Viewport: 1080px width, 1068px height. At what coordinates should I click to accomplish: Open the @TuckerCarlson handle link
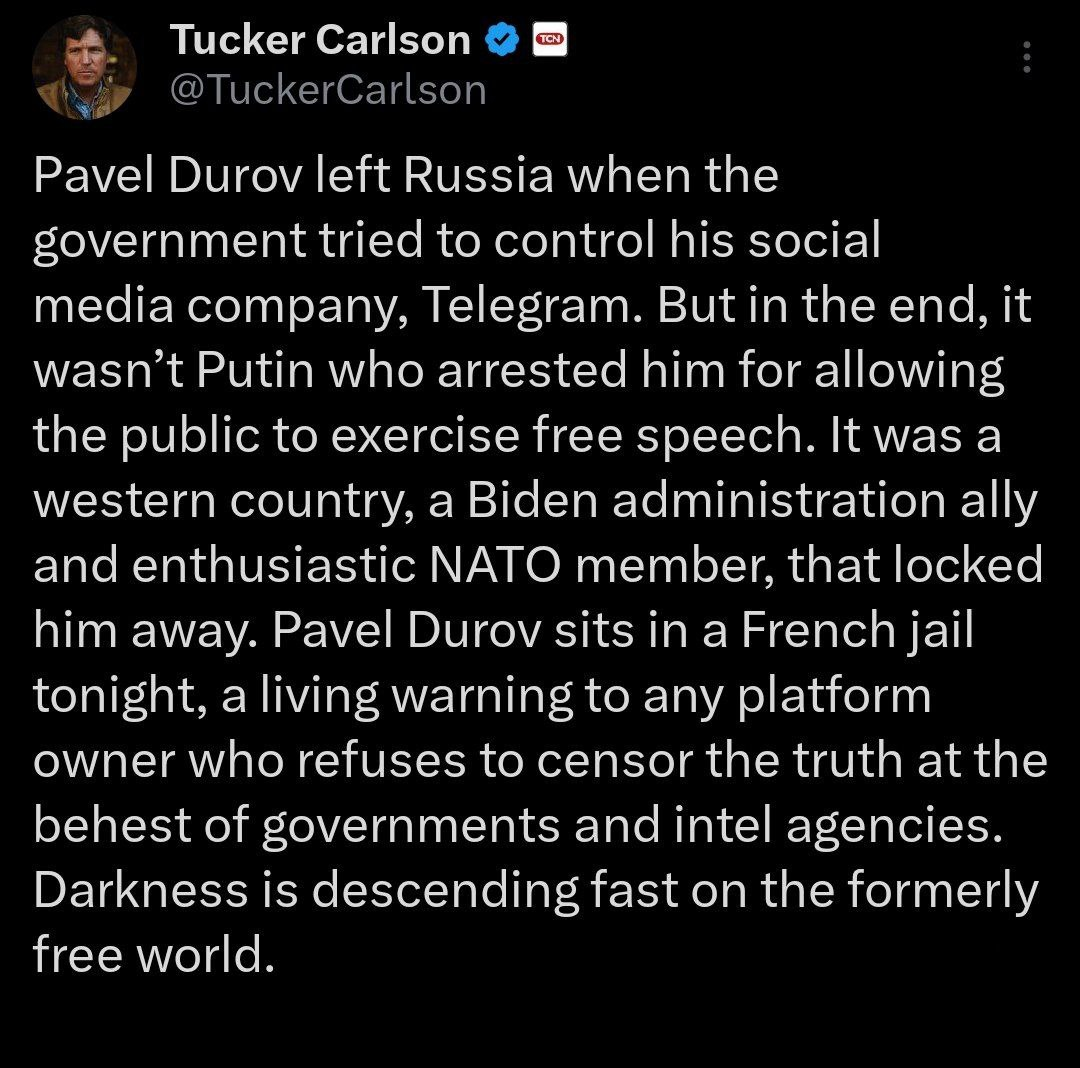point(328,90)
